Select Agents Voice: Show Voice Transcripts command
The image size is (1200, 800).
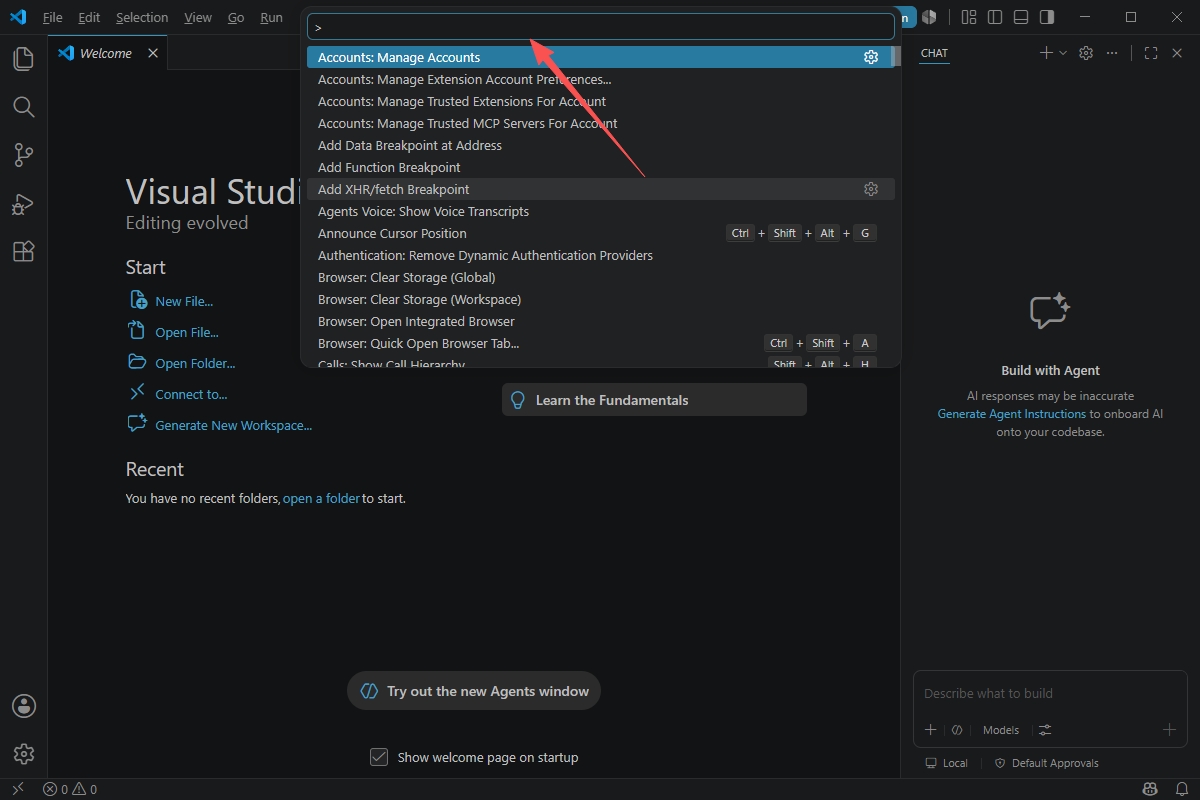(x=601, y=211)
